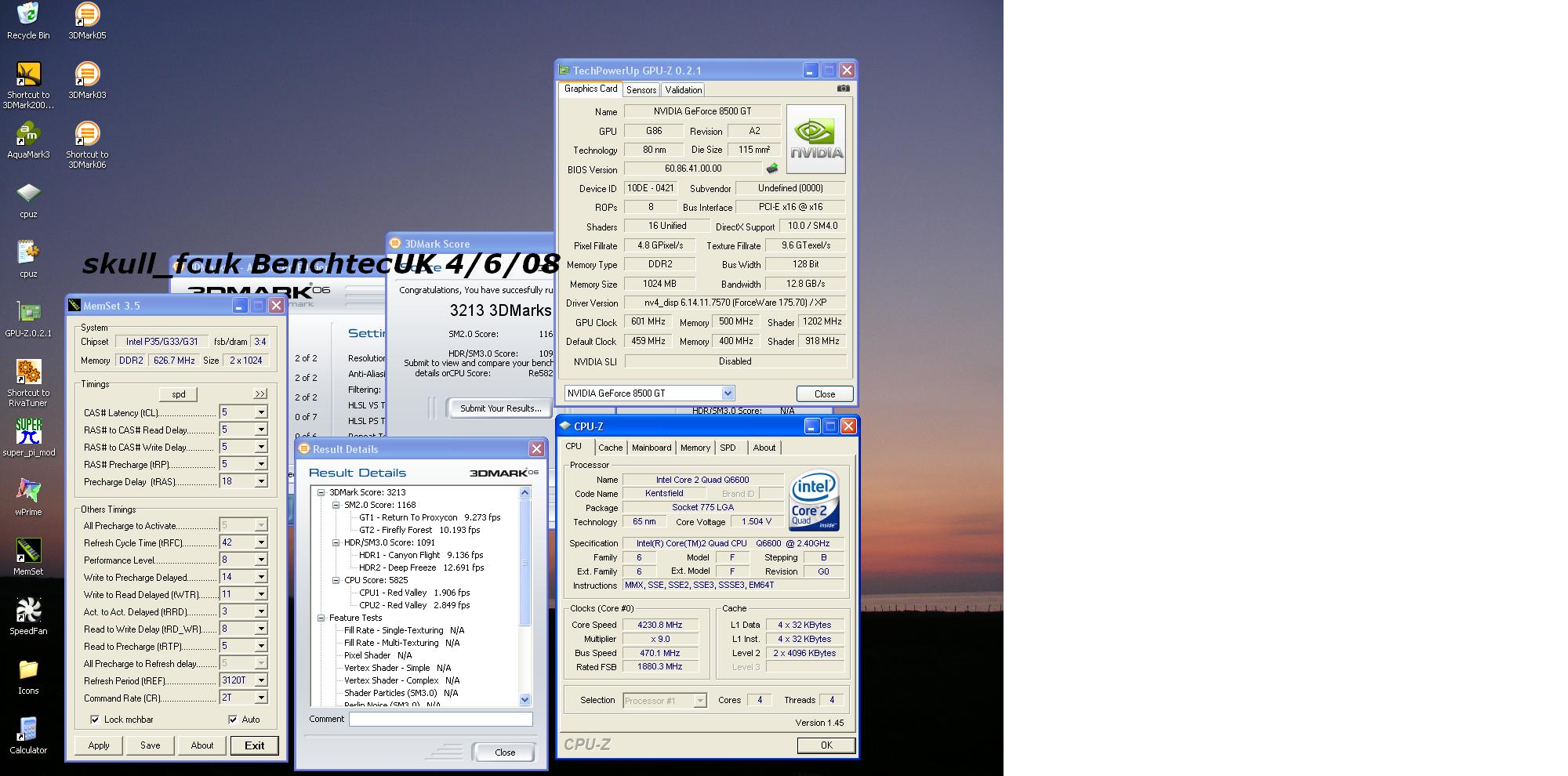
Task: Switch to the GPU-Z Sensors tab
Action: pos(641,90)
